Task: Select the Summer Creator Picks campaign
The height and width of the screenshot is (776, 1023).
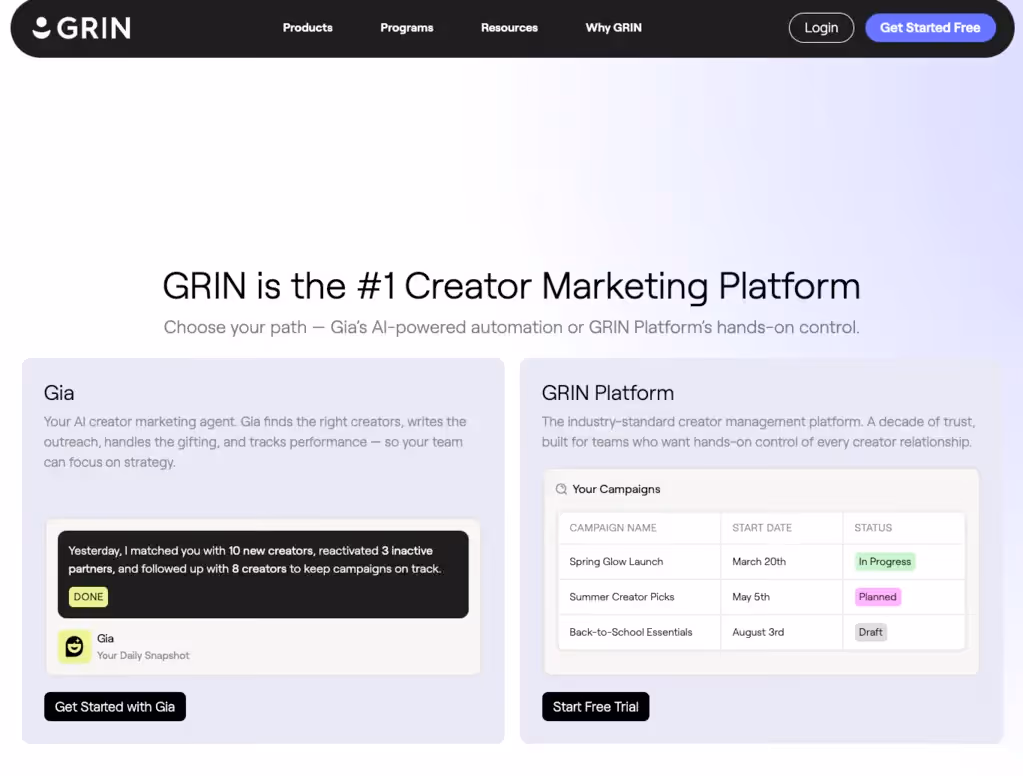Action: click(x=620, y=596)
